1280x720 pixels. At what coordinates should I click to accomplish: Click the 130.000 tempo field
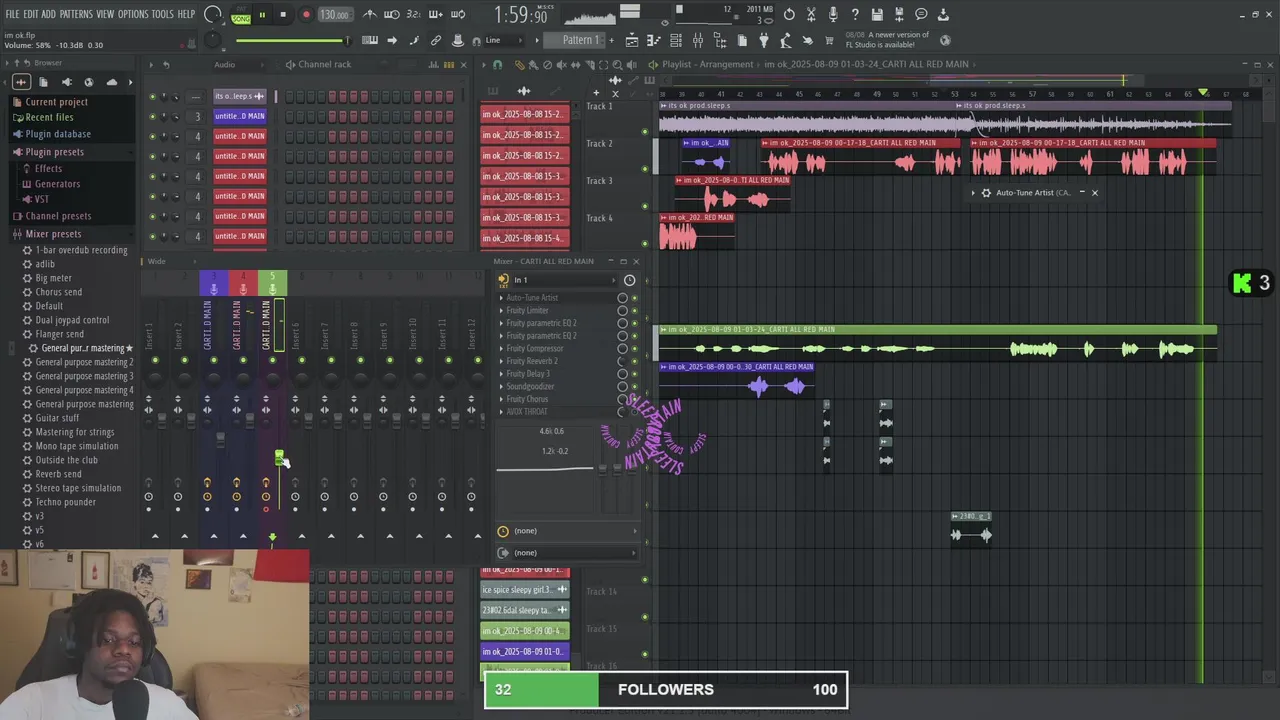click(x=334, y=14)
